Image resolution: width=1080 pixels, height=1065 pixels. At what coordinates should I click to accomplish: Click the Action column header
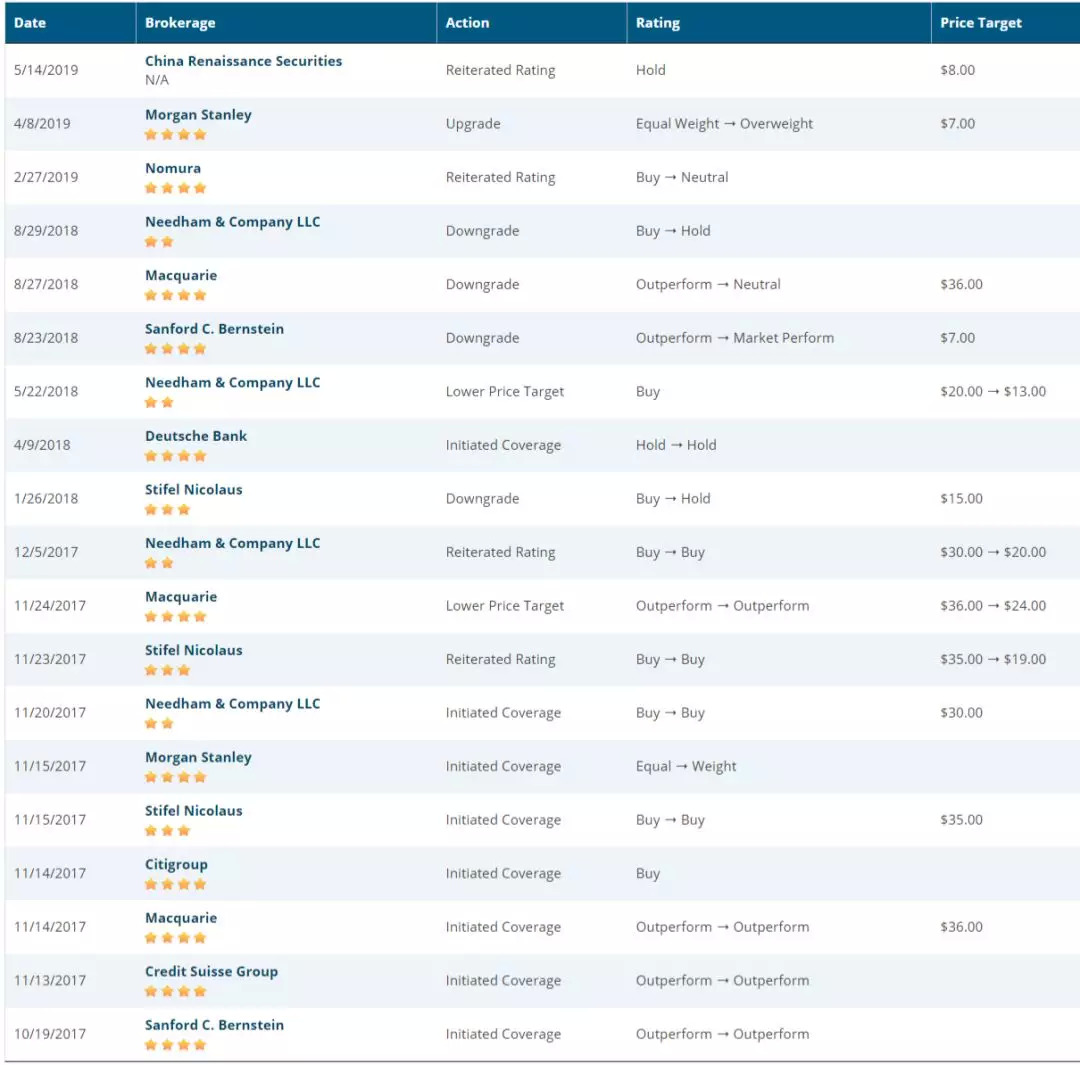[468, 23]
